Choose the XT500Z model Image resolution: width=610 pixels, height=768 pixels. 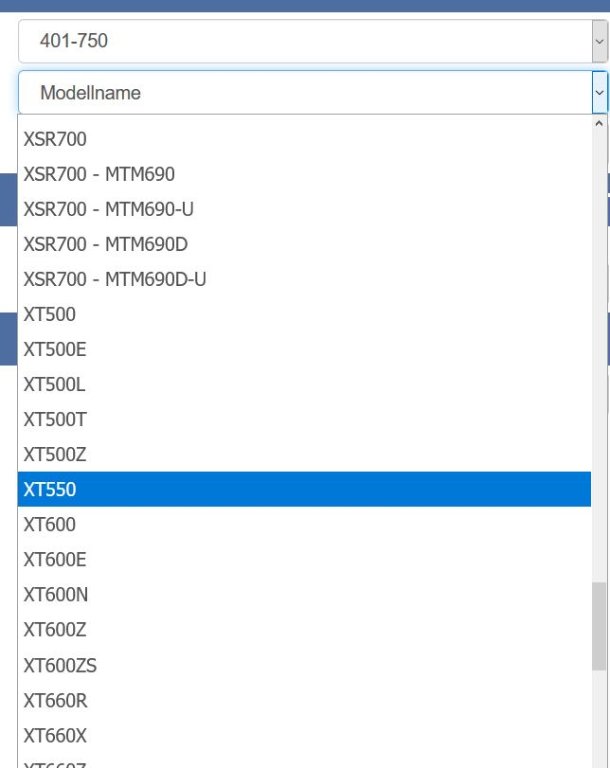click(x=304, y=455)
